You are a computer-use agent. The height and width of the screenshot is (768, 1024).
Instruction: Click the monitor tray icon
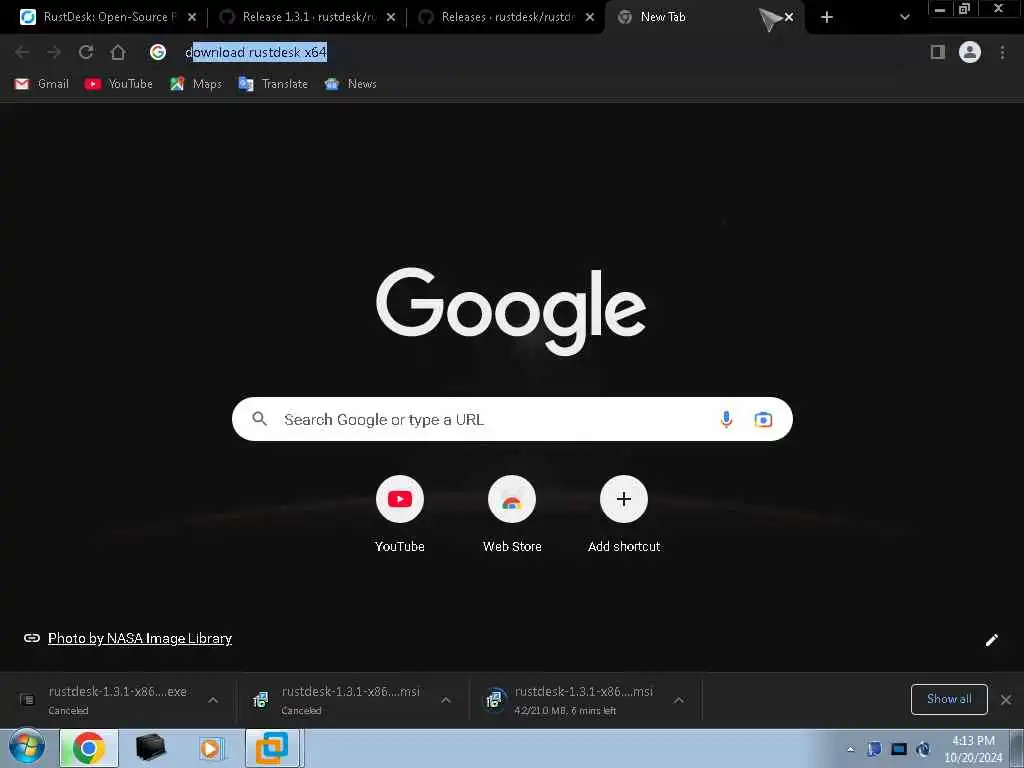tap(899, 749)
